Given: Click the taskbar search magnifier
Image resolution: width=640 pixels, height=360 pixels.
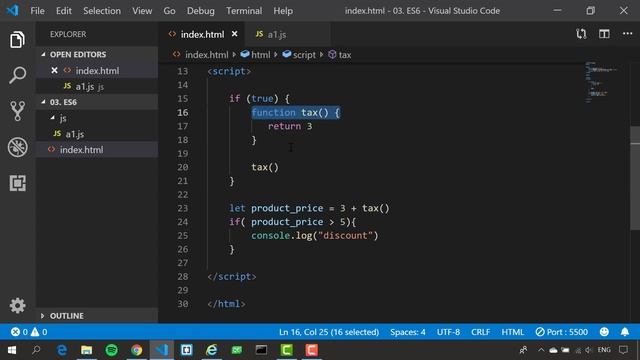Looking at the screenshot, I should click(x=36, y=350).
